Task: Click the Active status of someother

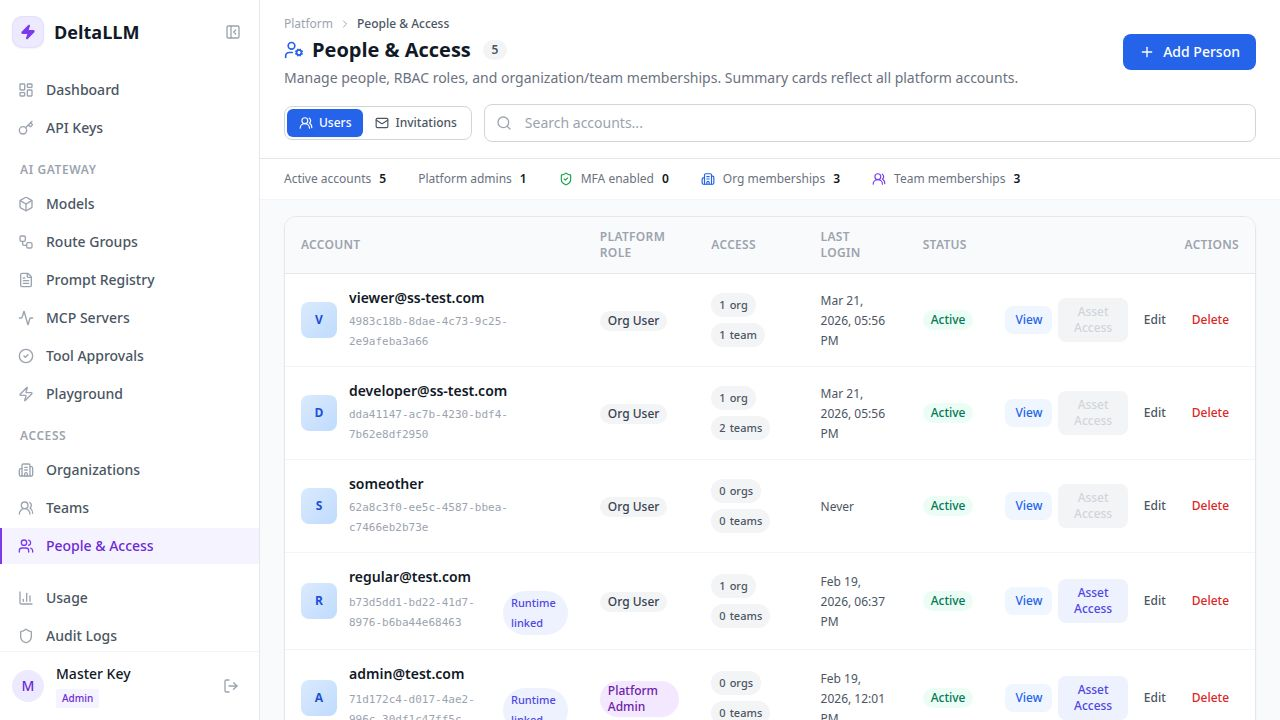Action: pos(948,506)
